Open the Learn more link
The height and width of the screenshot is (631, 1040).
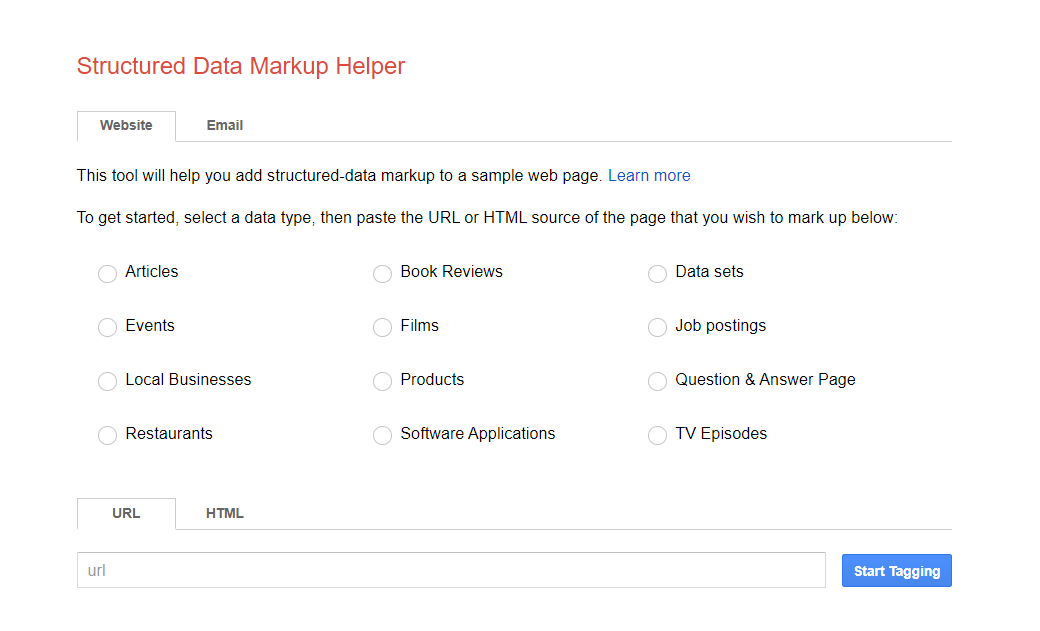tap(649, 176)
